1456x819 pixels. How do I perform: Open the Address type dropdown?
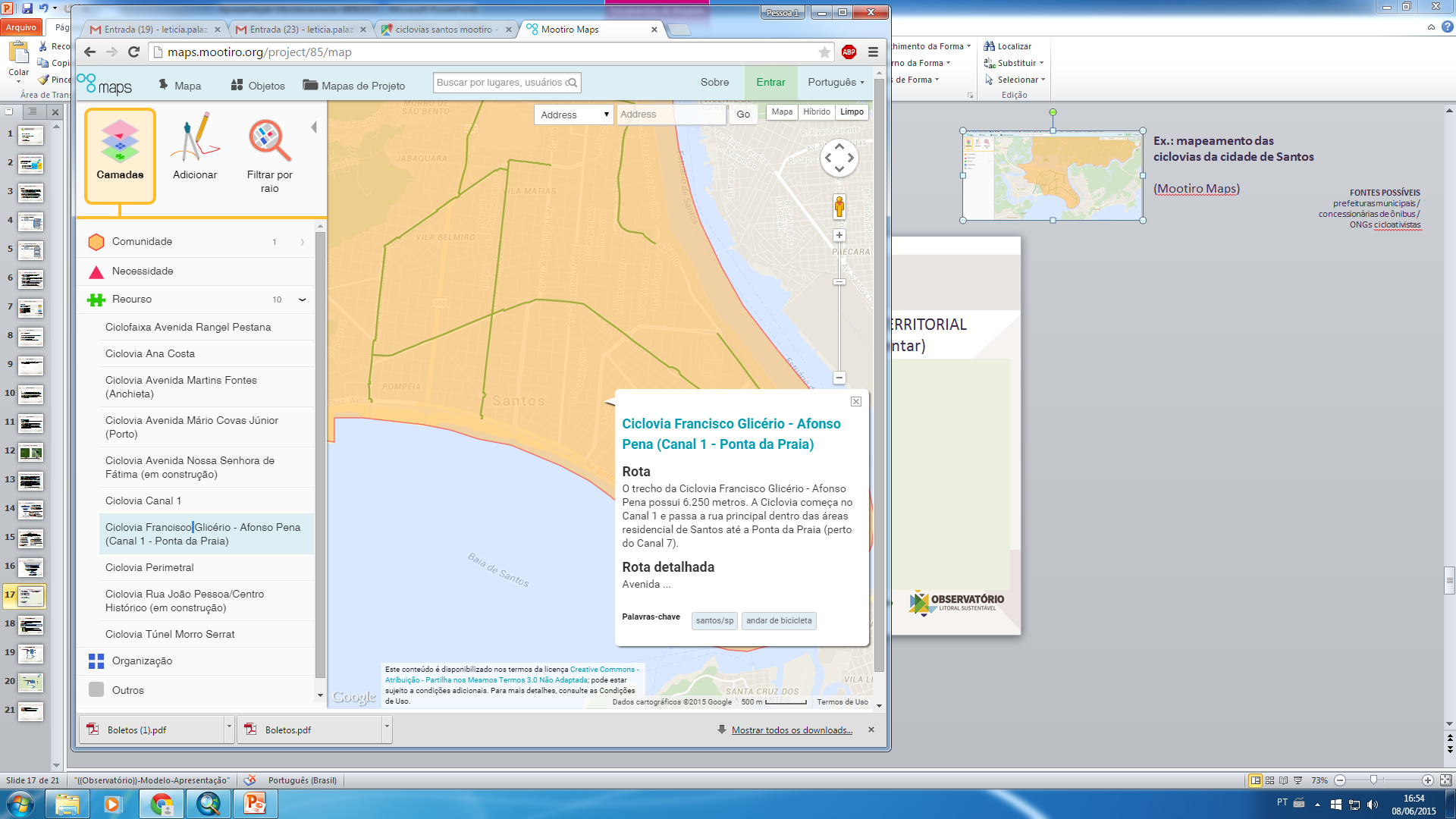[x=574, y=115]
